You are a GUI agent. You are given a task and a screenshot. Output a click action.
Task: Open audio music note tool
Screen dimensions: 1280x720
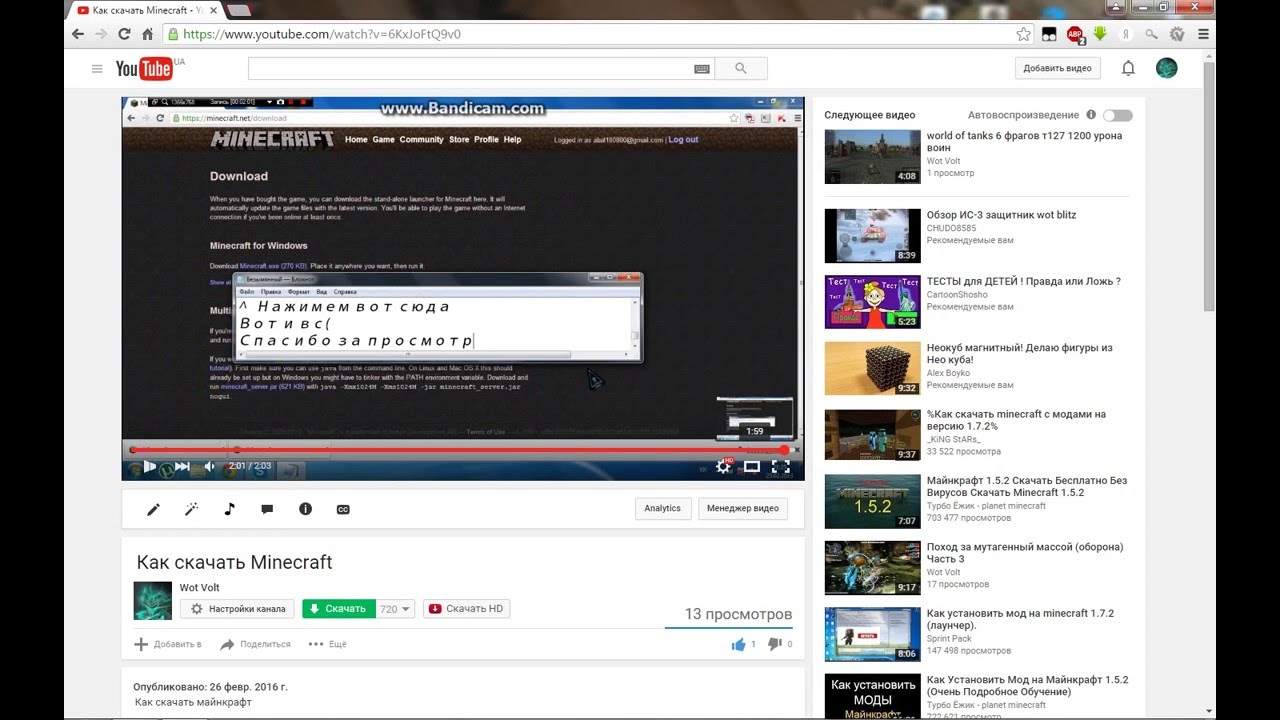pos(229,509)
